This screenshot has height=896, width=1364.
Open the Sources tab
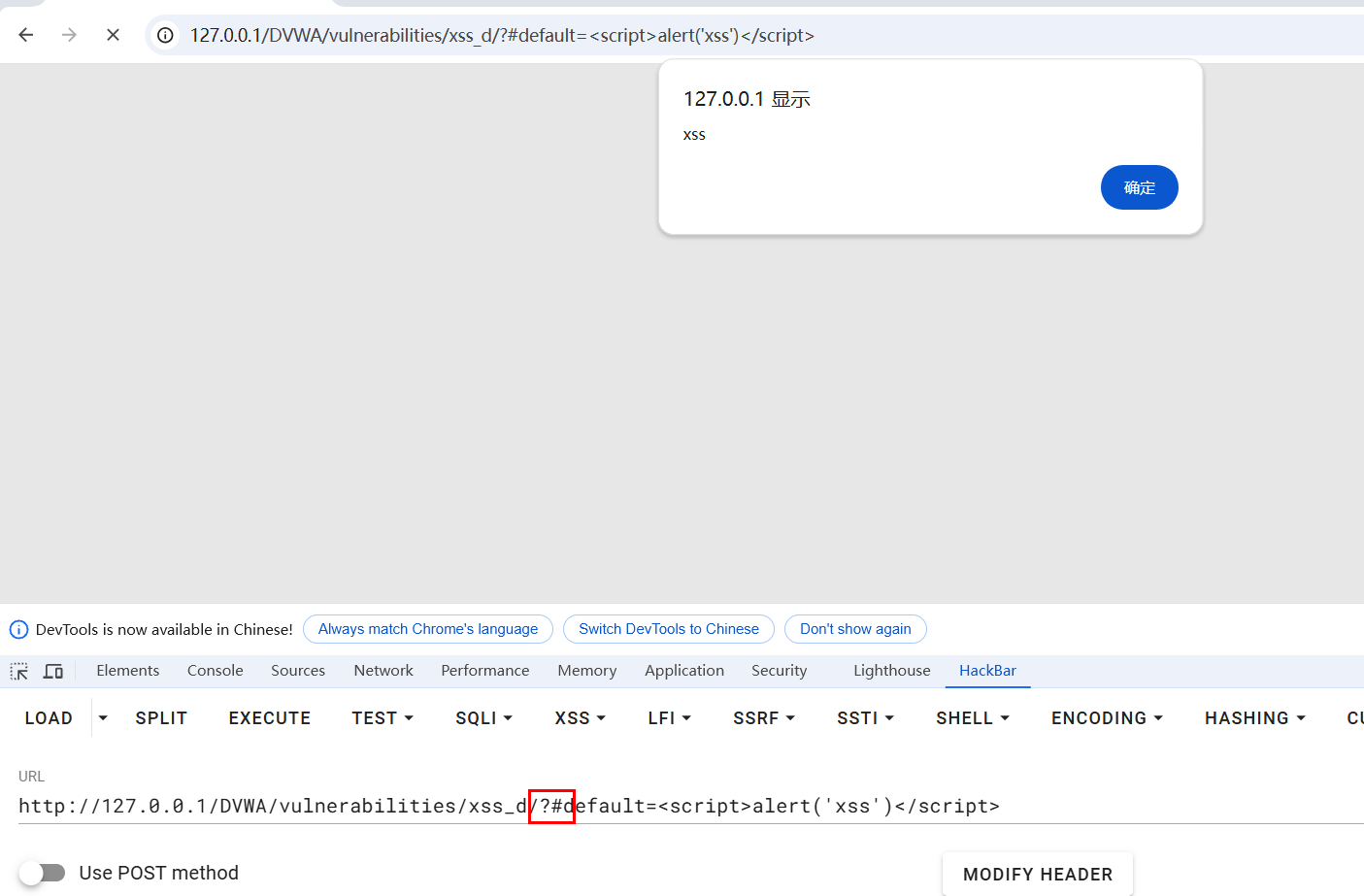coord(298,671)
